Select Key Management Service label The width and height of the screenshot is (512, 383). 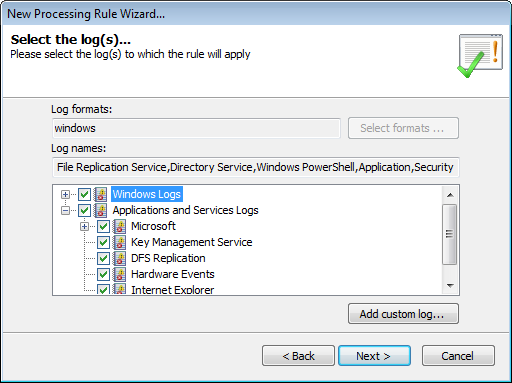(192, 242)
